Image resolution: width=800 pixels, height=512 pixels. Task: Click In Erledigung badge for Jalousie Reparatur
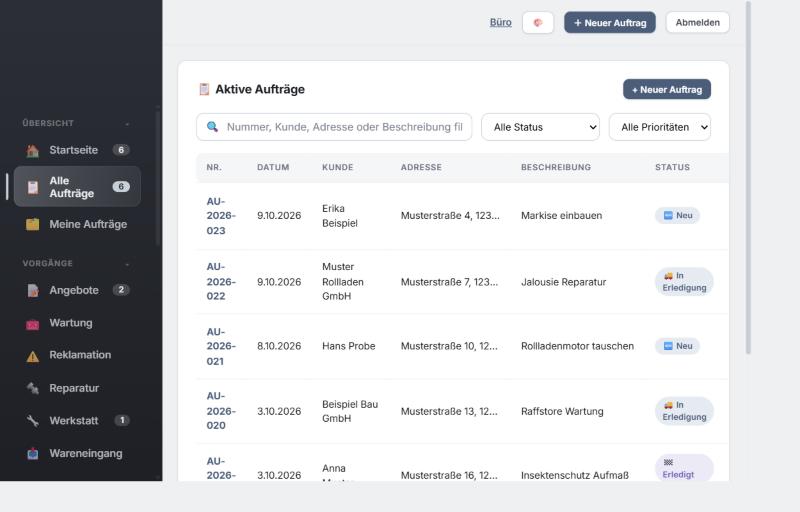tap(684, 281)
